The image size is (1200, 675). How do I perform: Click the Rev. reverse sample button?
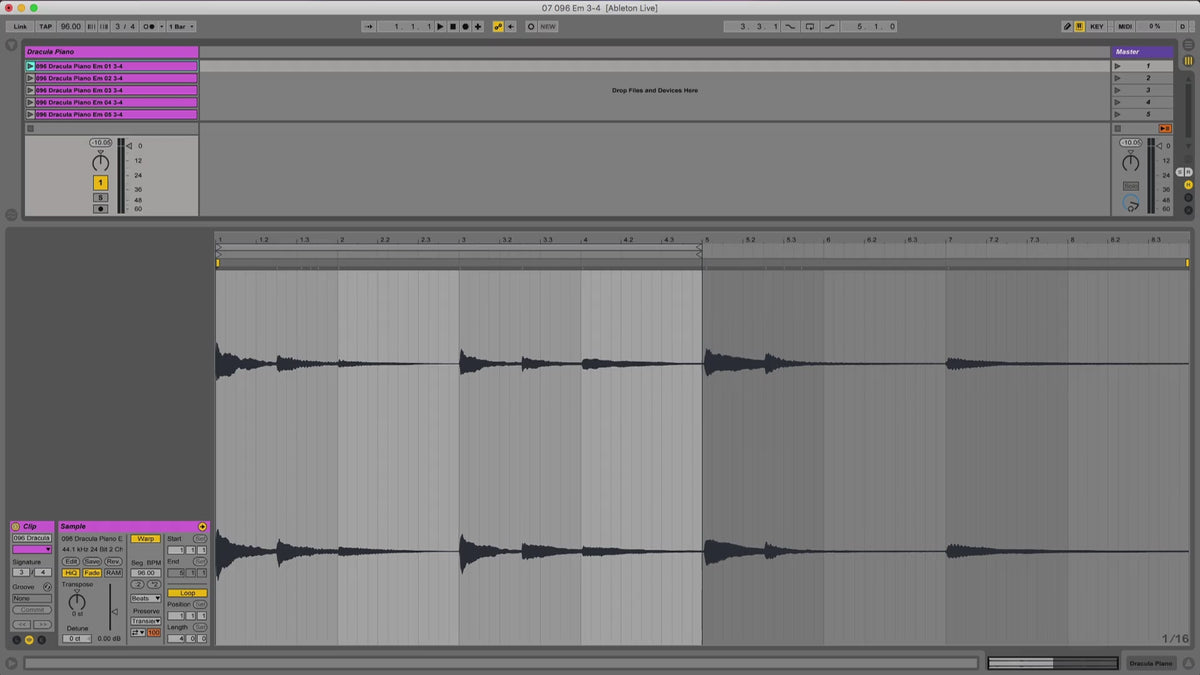click(x=113, y=561)
